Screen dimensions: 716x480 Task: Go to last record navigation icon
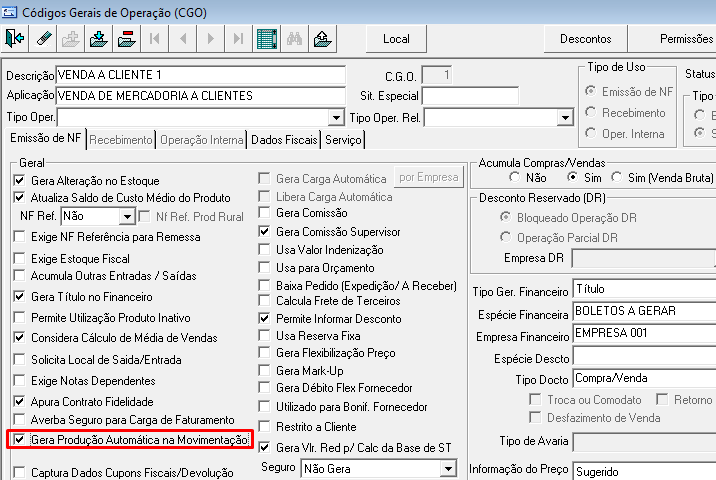coord(238,39)
